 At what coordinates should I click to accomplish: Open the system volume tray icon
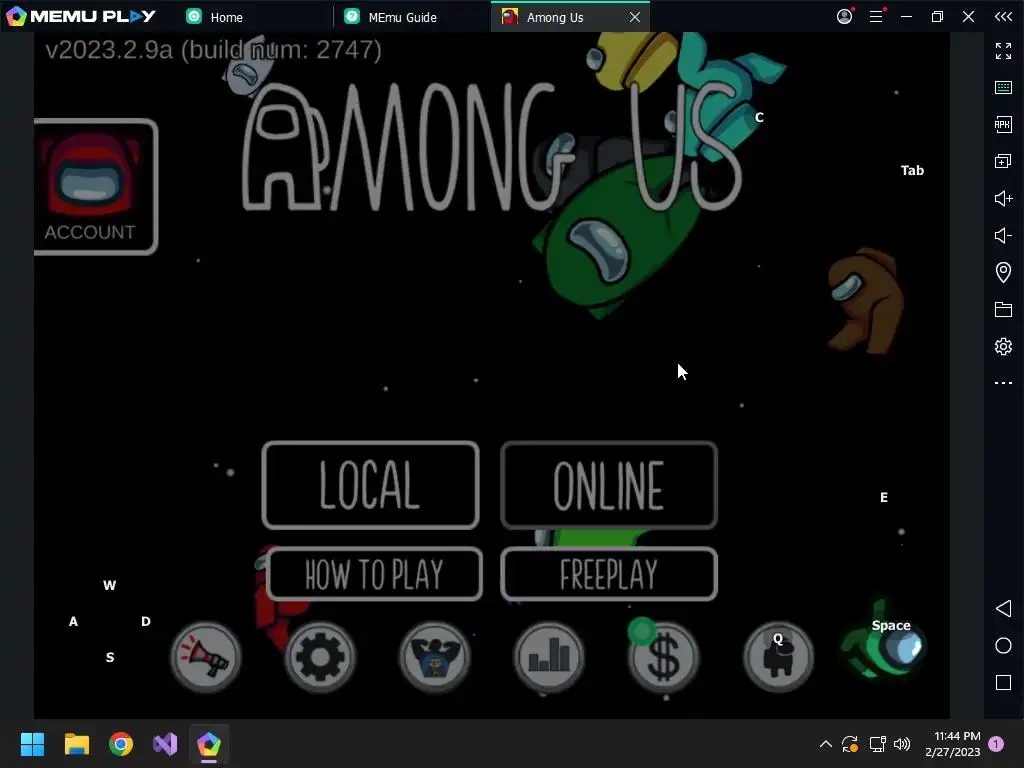coord(902,744)
